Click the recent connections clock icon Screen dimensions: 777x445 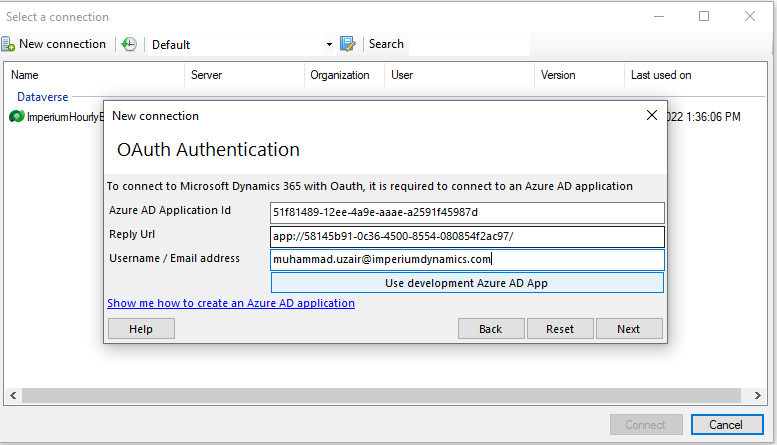(x=128, y=44)
